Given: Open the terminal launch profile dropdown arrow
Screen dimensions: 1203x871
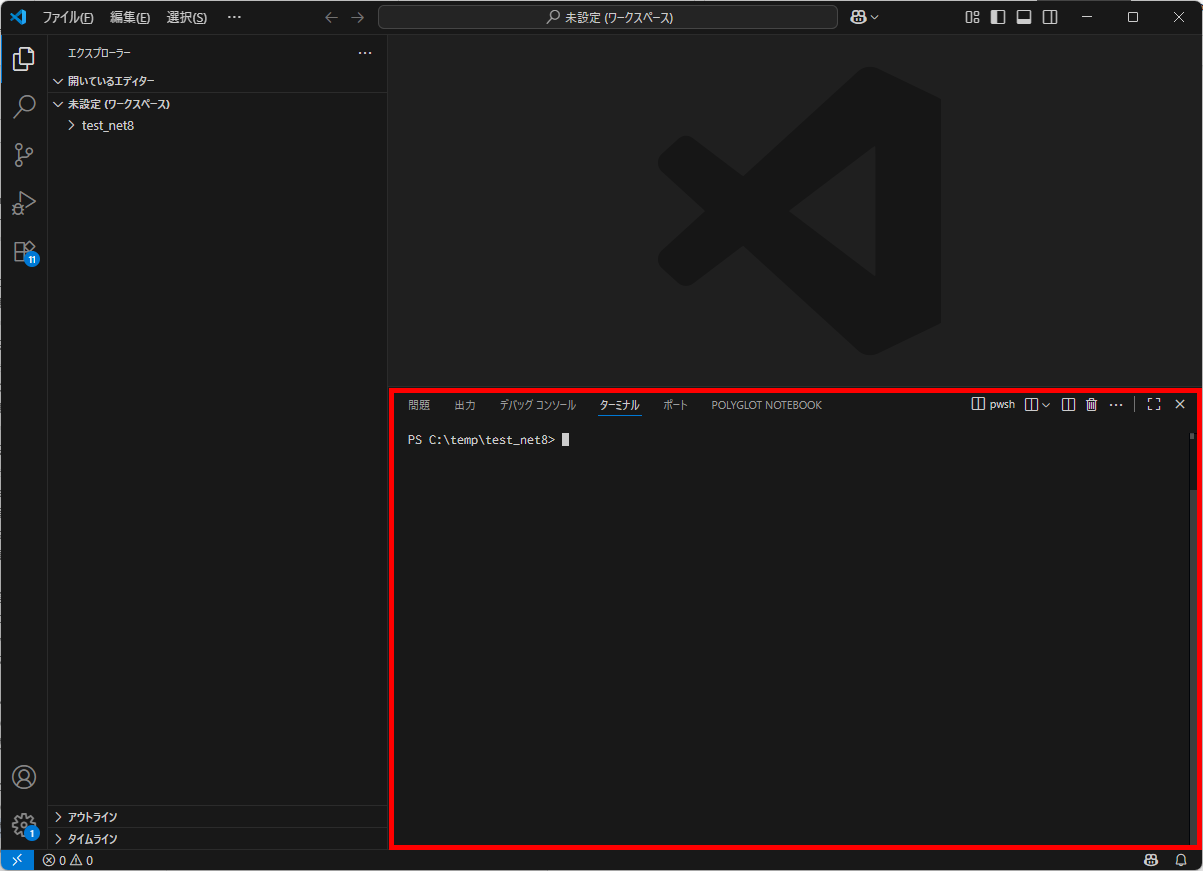Looking at the screenshot, I should click(1046, 405).
